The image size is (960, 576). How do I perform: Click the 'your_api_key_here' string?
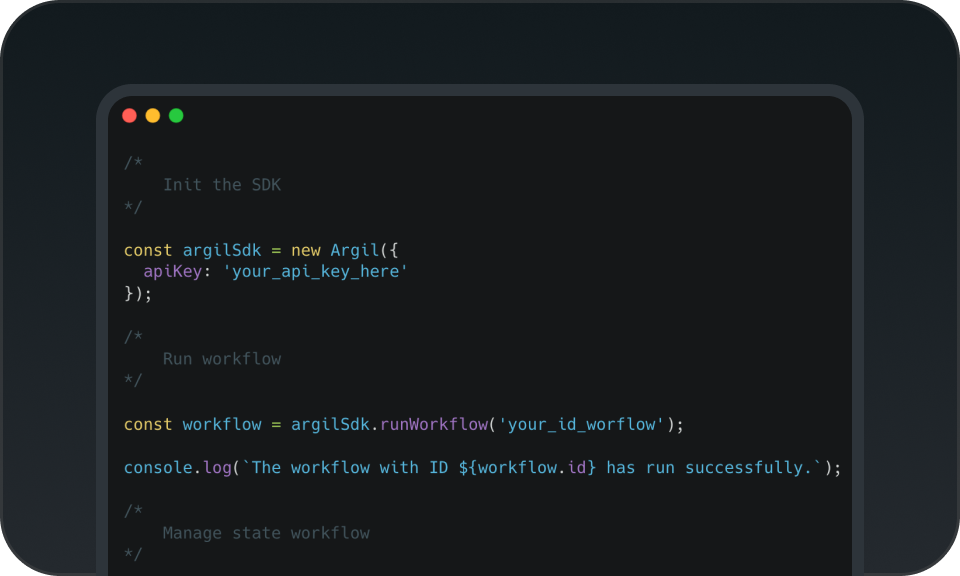(315, 272)
